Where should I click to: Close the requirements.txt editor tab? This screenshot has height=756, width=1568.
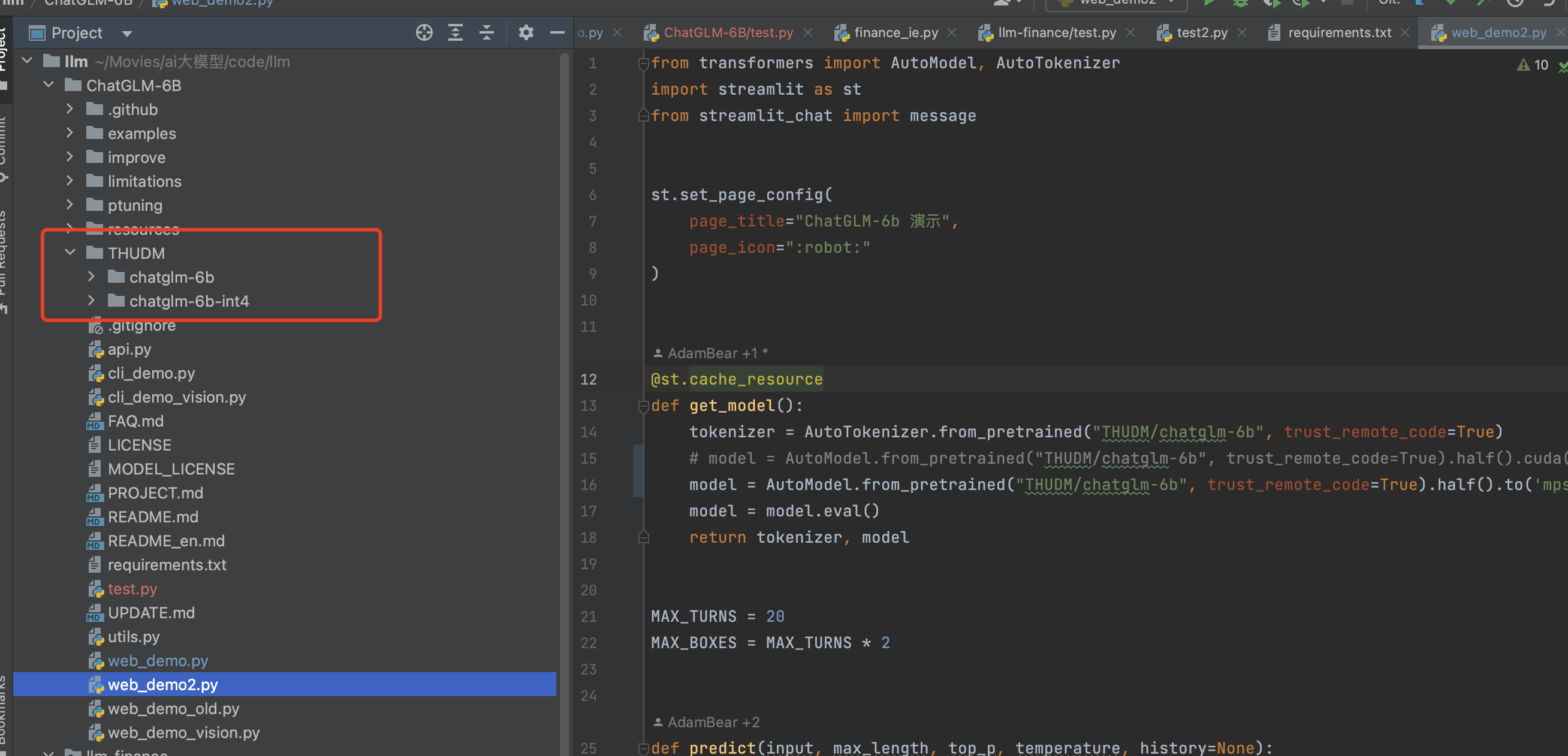pos(1404,33)
